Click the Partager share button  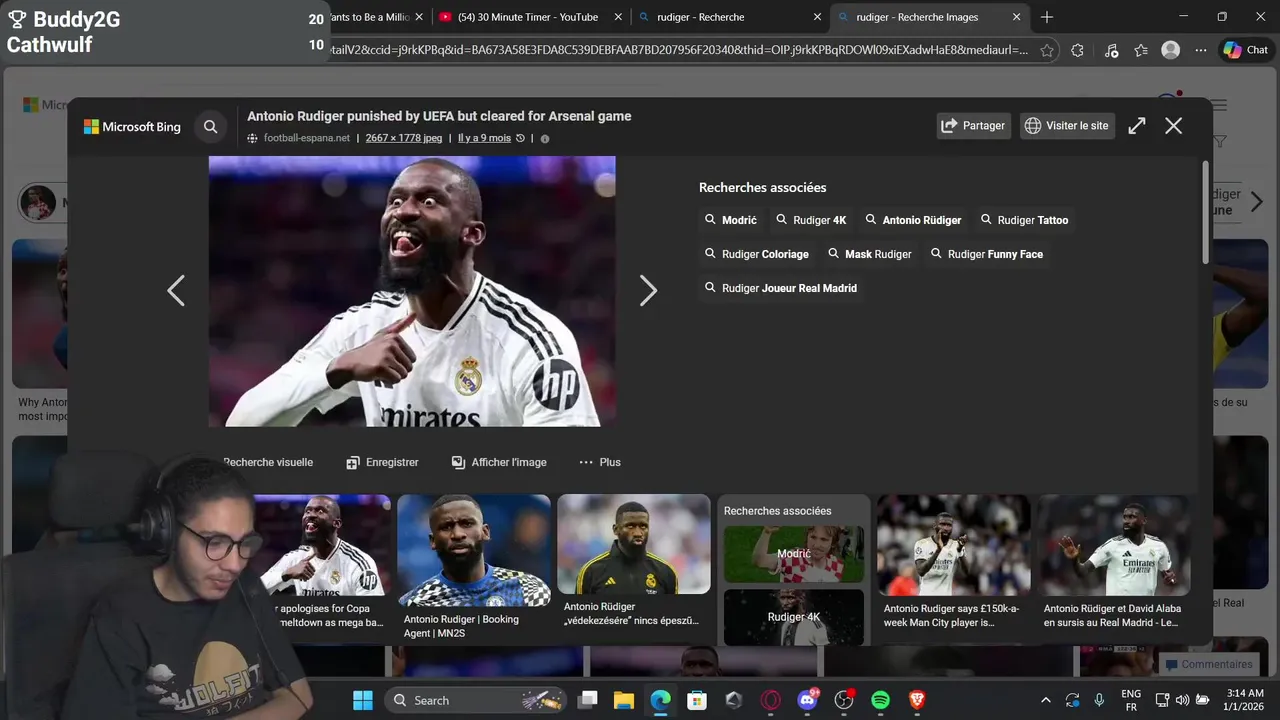(974, 126)
